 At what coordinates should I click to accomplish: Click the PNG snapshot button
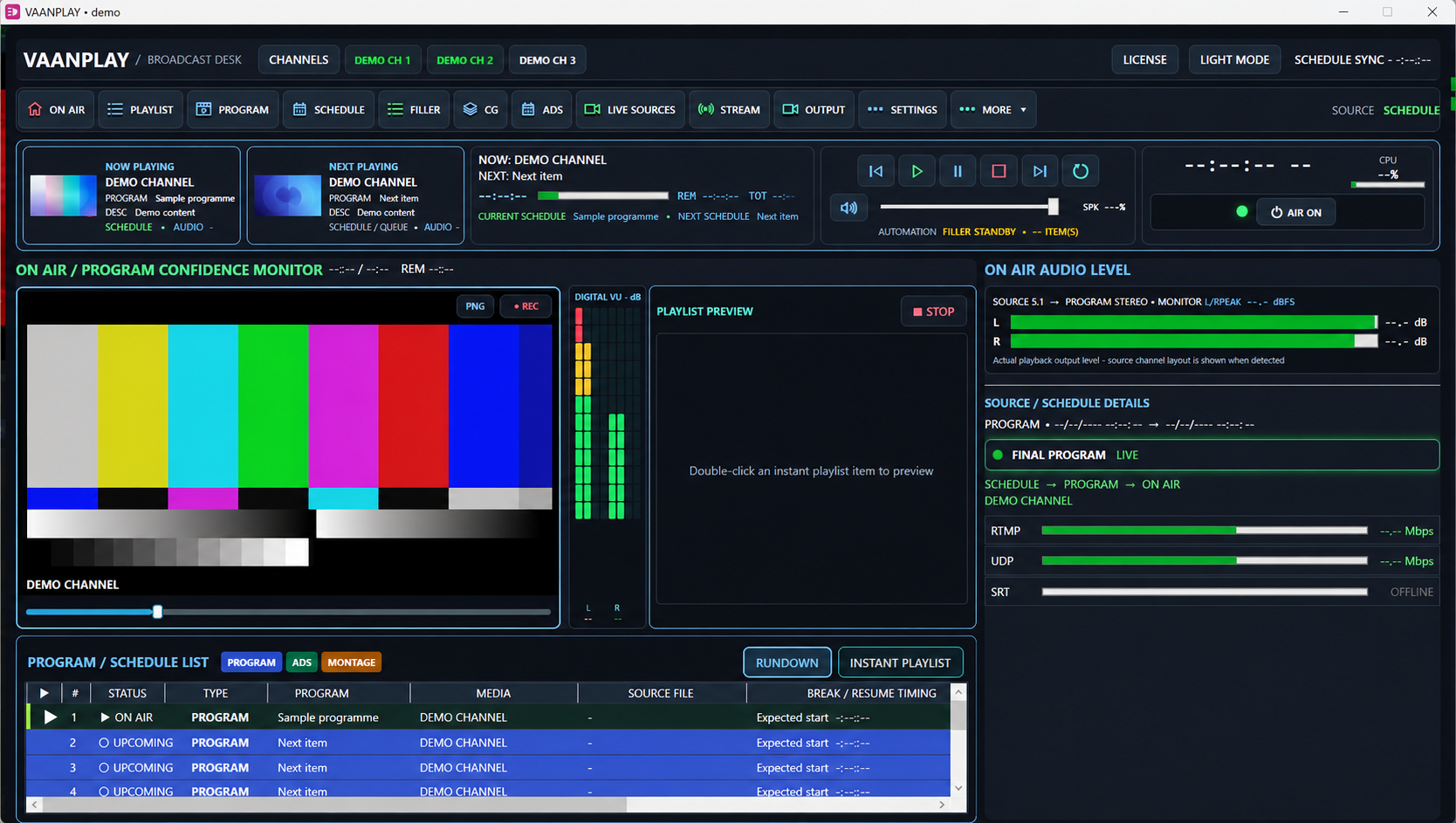475,306
